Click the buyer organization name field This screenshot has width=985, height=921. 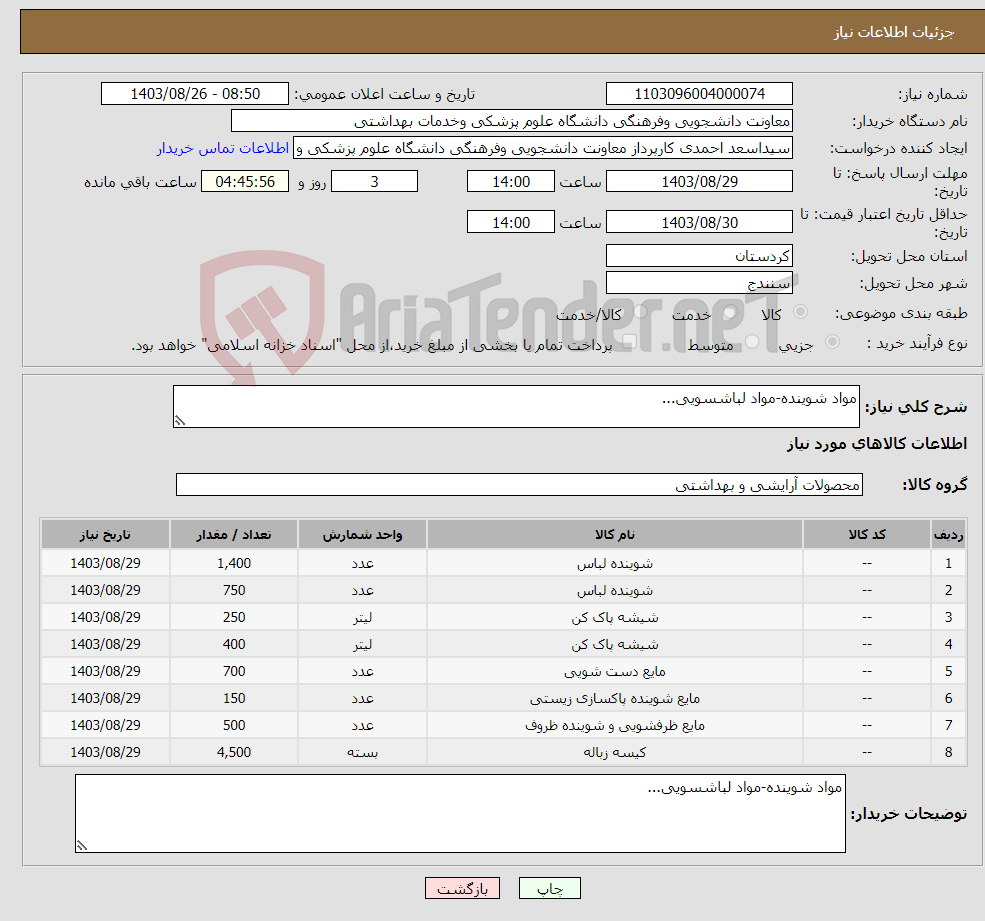tap(512, 121)
